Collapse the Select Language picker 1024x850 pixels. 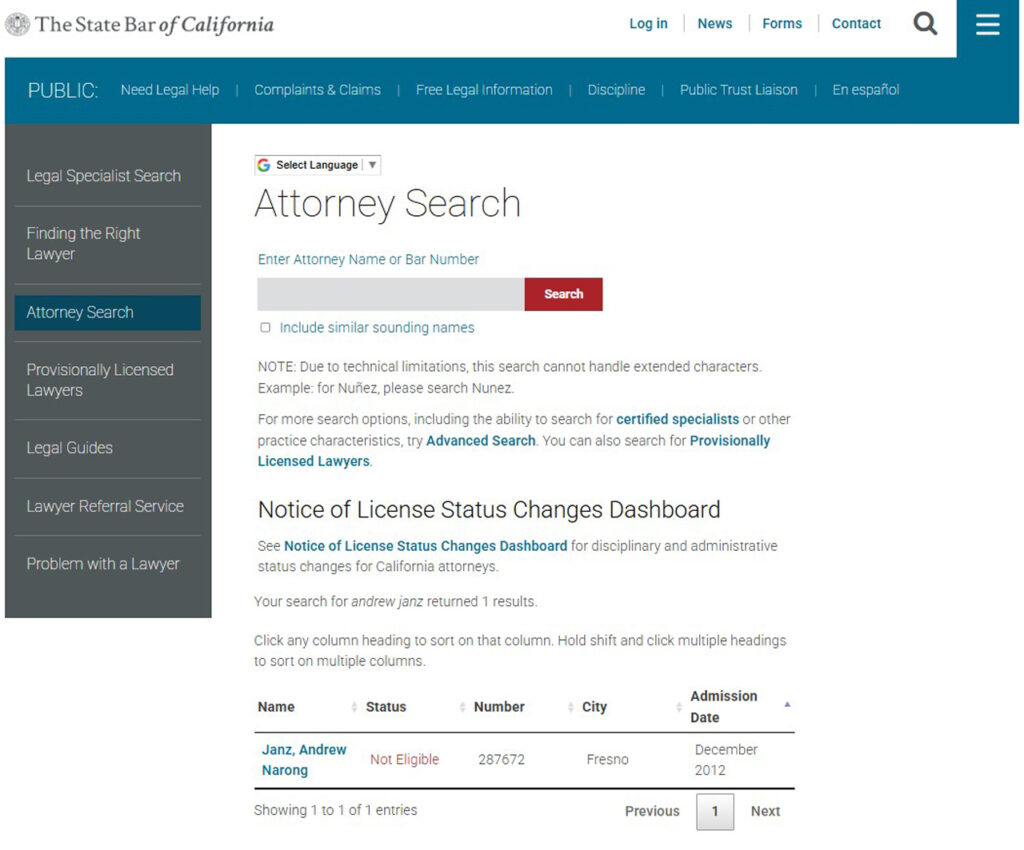(371, 164)
